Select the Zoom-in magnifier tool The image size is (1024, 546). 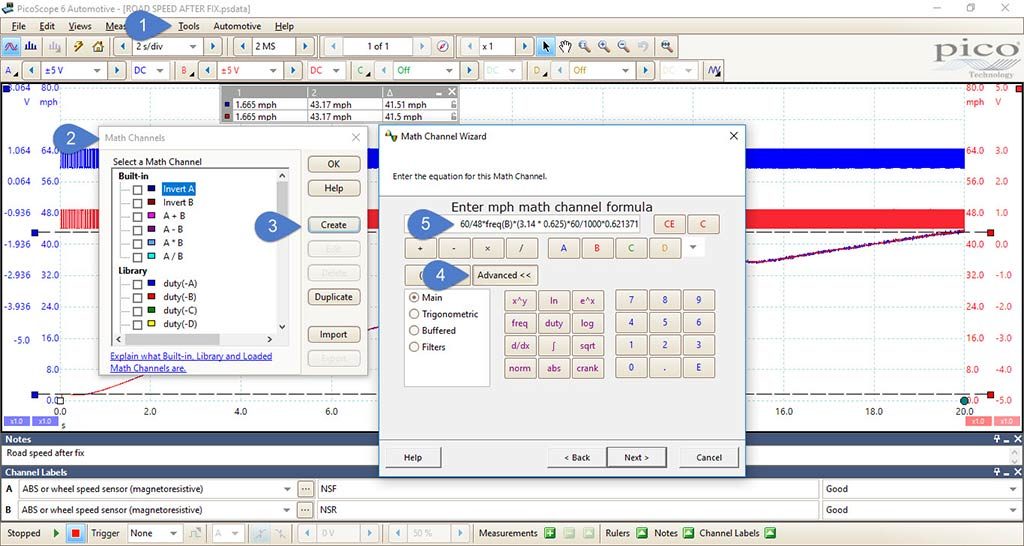coord(604,46)
